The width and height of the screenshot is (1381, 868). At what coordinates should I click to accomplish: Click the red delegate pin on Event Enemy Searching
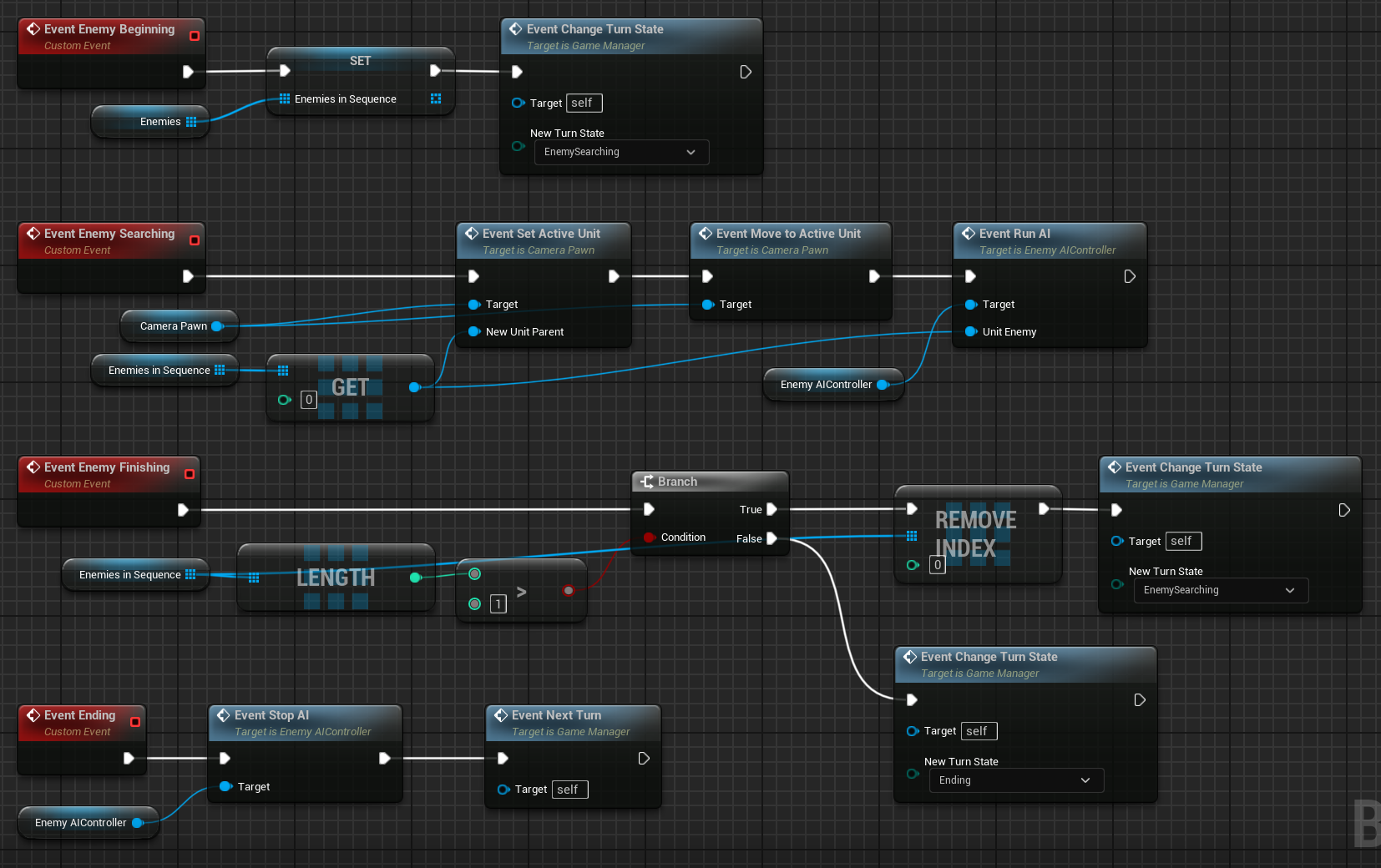[x=195, y=240]
